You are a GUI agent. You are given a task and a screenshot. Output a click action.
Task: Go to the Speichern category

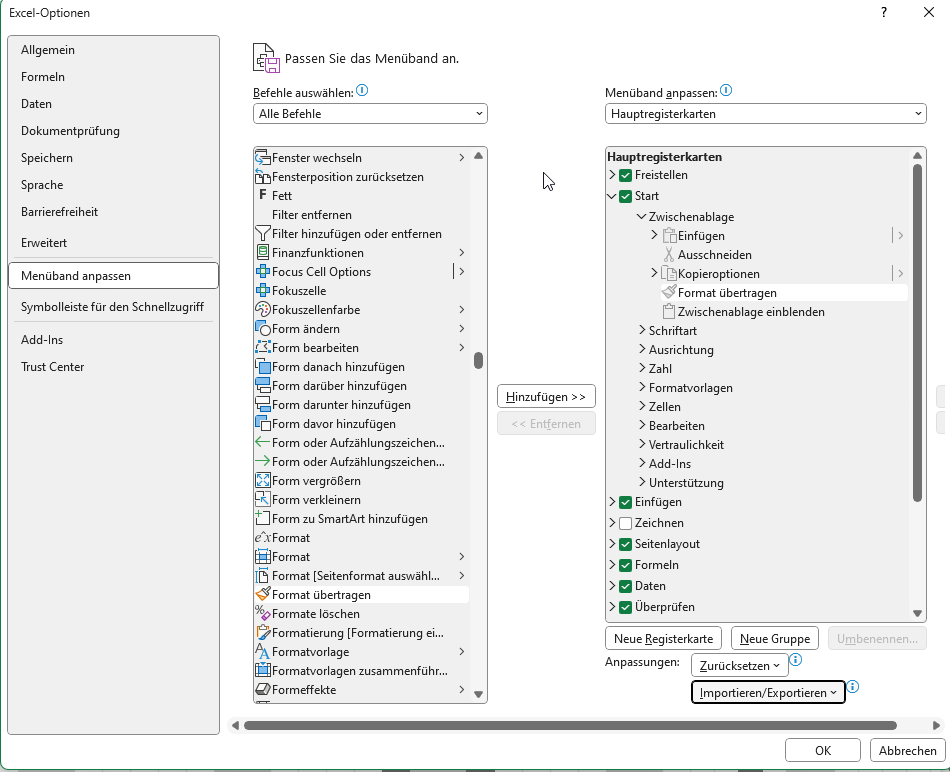[x=113, y=158]
